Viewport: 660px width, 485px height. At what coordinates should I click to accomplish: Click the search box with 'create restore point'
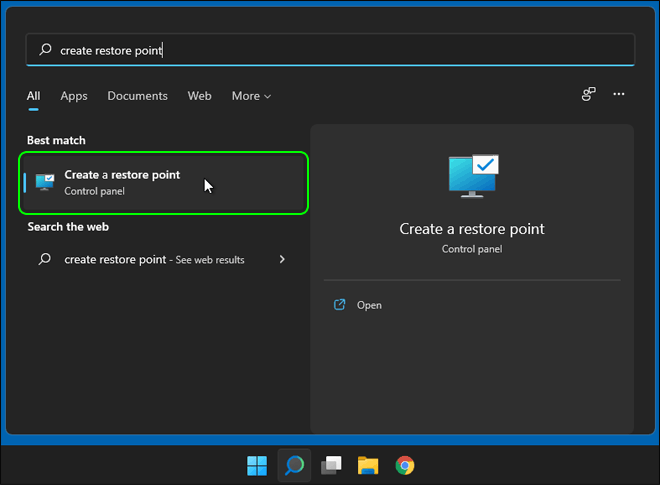330,50
